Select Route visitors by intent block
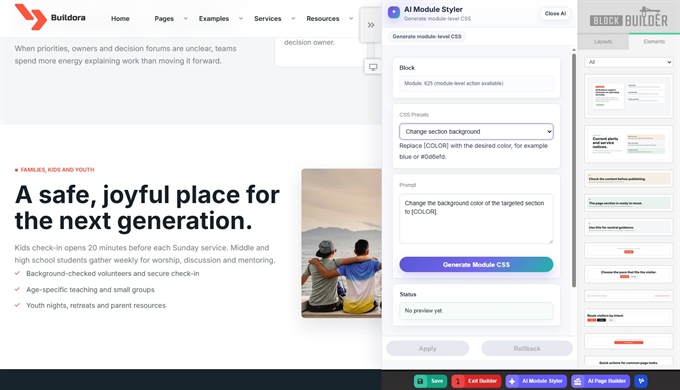The width and height of the screenshot is (680, 390). coord(628,318)
